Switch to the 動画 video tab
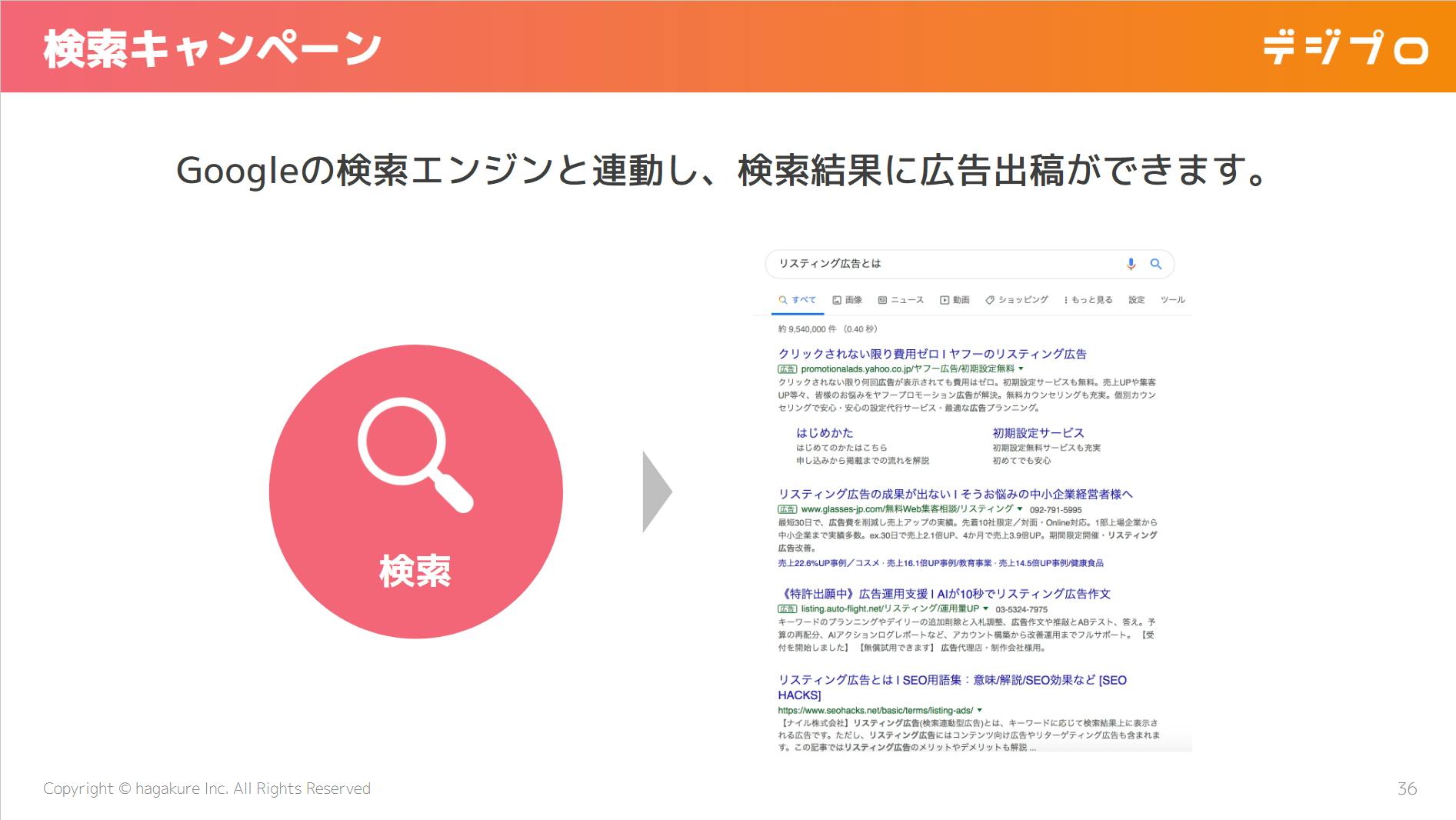Screen dimensions: 1456x820 (955, 300)
